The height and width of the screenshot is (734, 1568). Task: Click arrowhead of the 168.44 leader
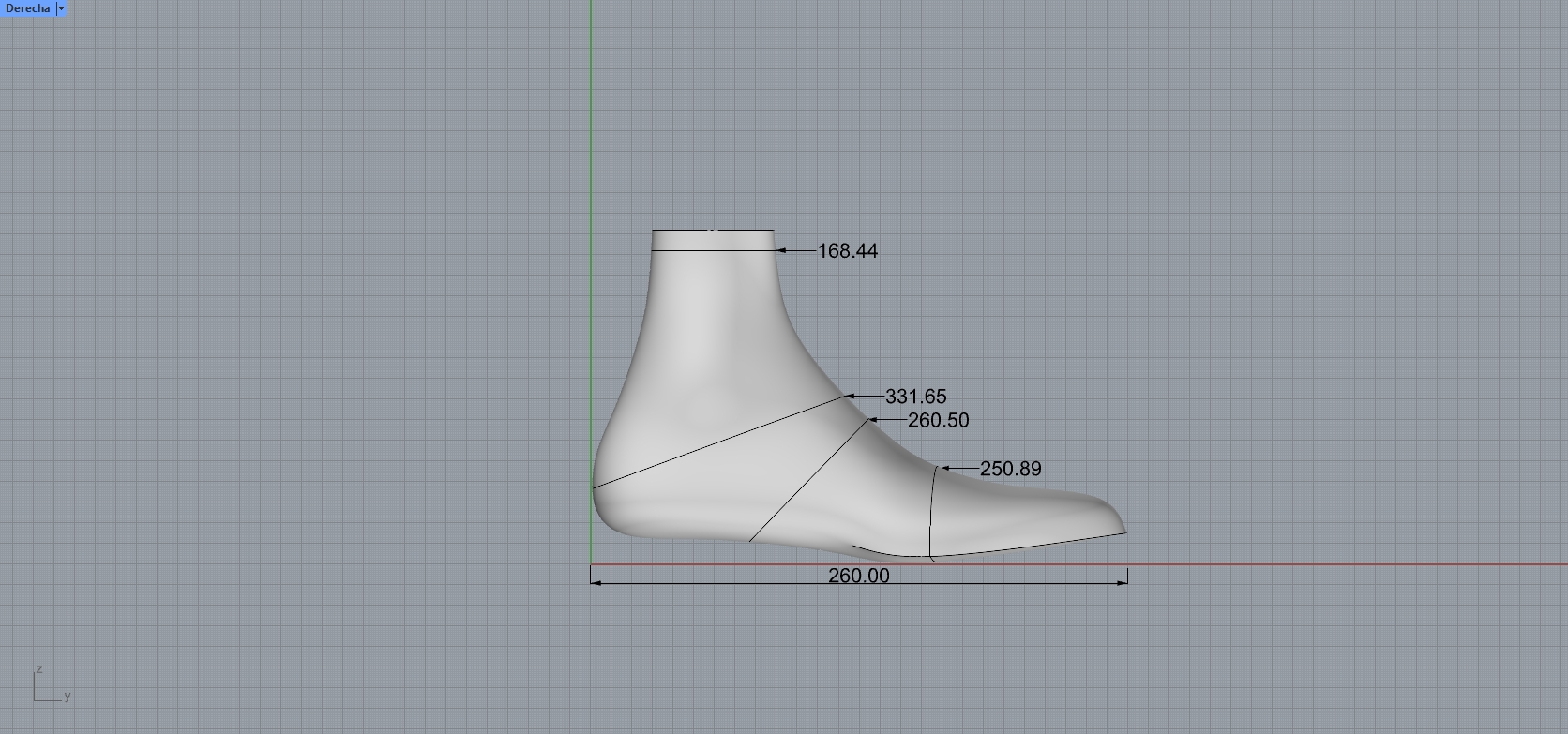coord(781,251)
